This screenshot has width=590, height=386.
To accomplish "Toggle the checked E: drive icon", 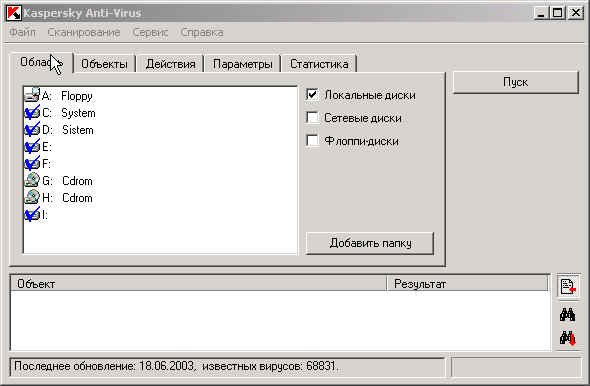I will click(x=32, y=146).
